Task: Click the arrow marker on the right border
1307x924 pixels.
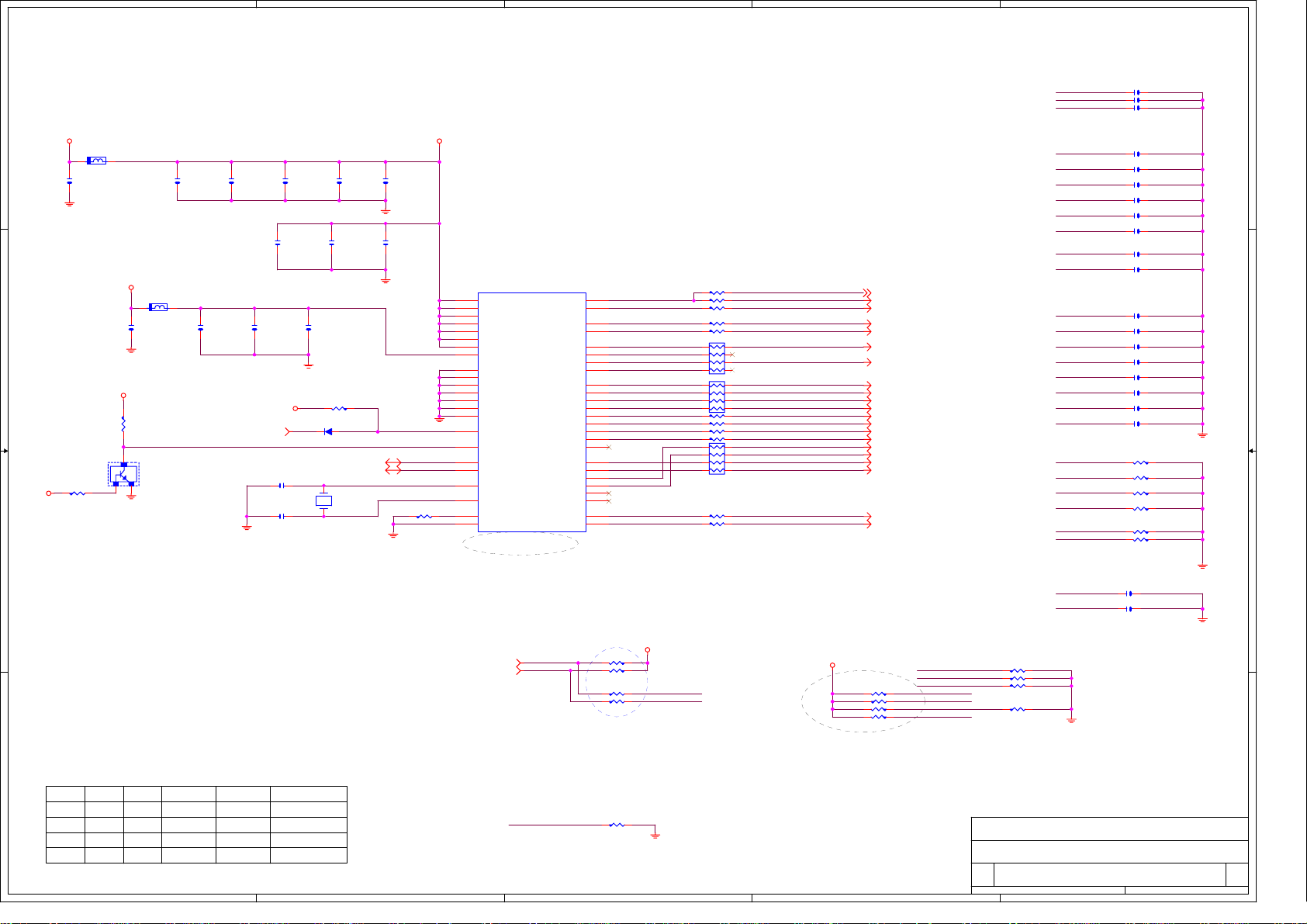Action: click(x=1252, y=451)
